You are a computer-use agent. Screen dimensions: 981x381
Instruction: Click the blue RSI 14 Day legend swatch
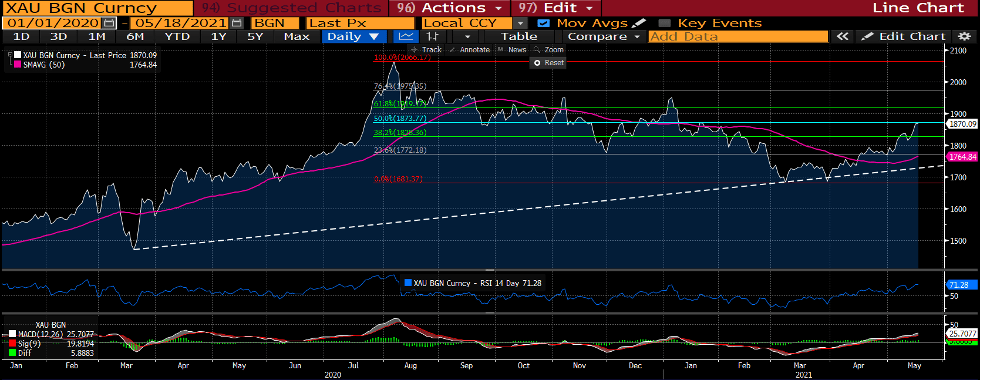click(x=409, y=282)
